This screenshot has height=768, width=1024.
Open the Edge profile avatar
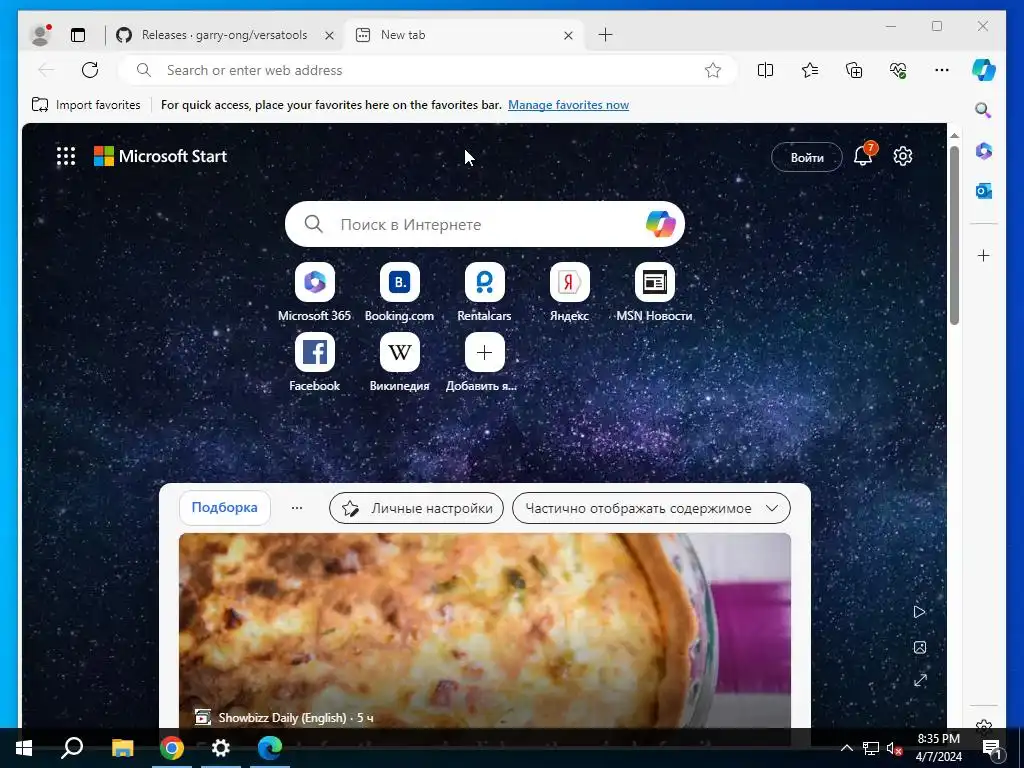(x=41, y=35)
